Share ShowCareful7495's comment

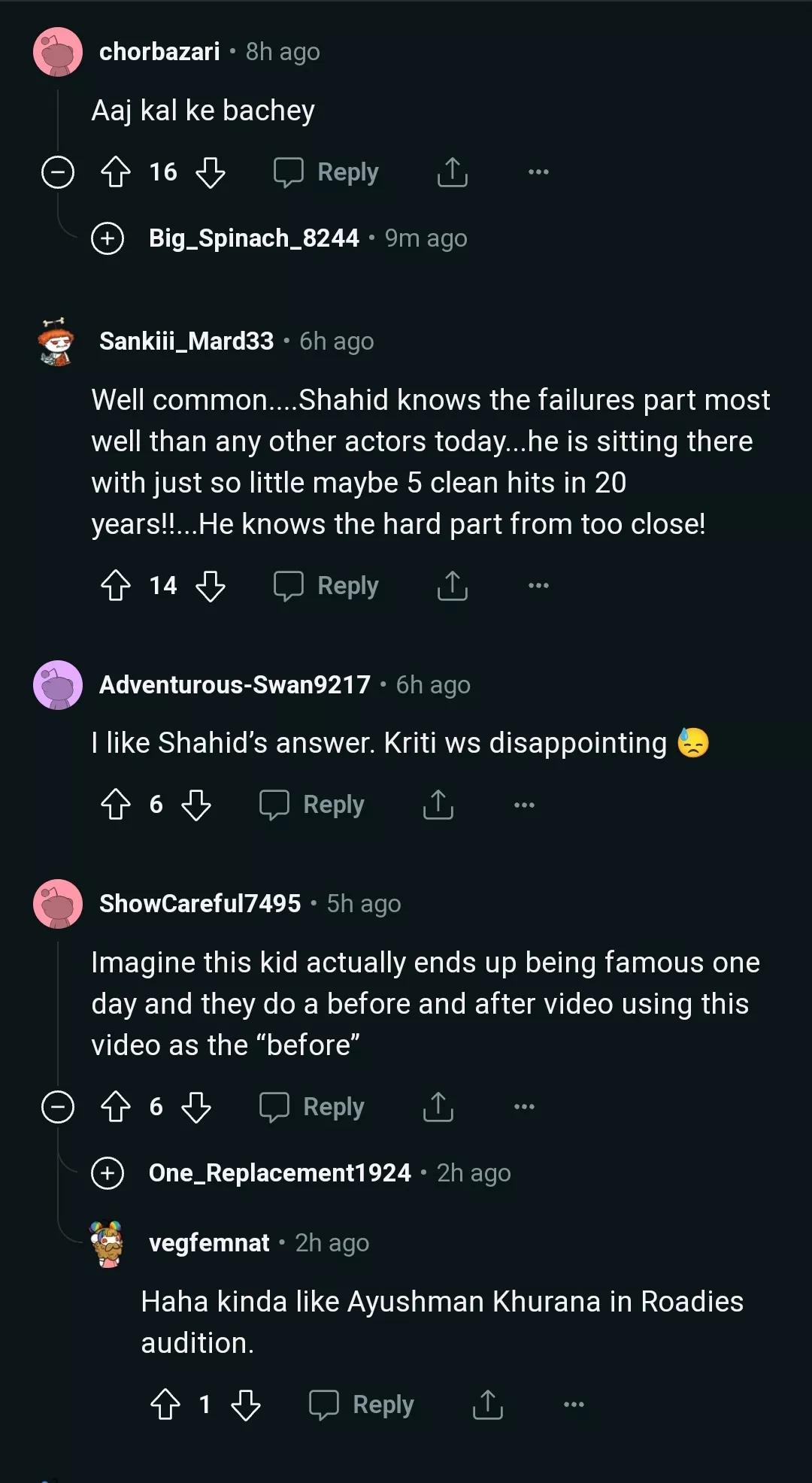tap(438, 1107)
